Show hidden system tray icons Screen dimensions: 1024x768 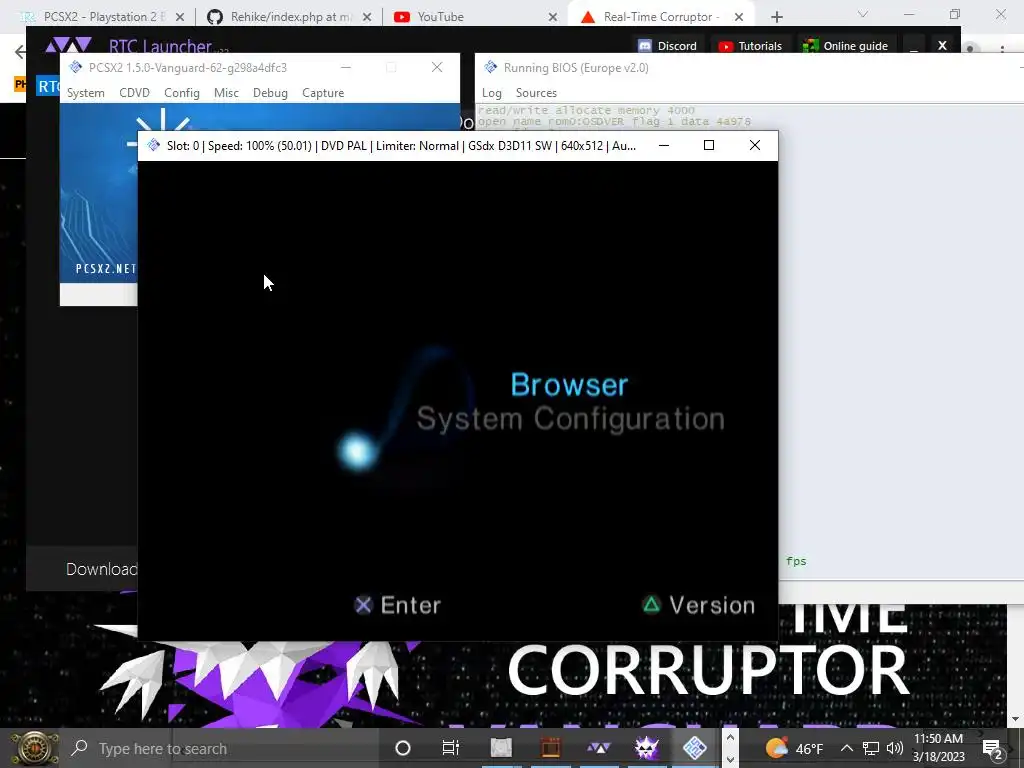coord(846,748)
